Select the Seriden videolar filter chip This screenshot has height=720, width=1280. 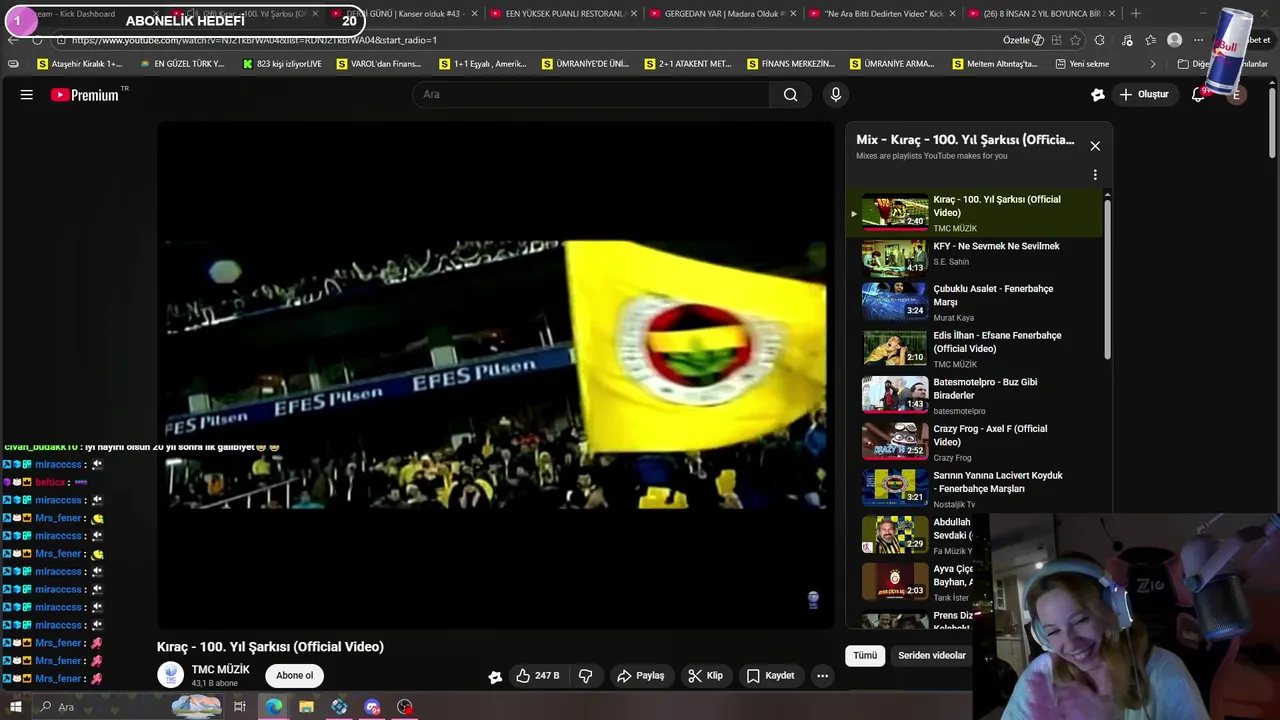click(x=932, y=656)
